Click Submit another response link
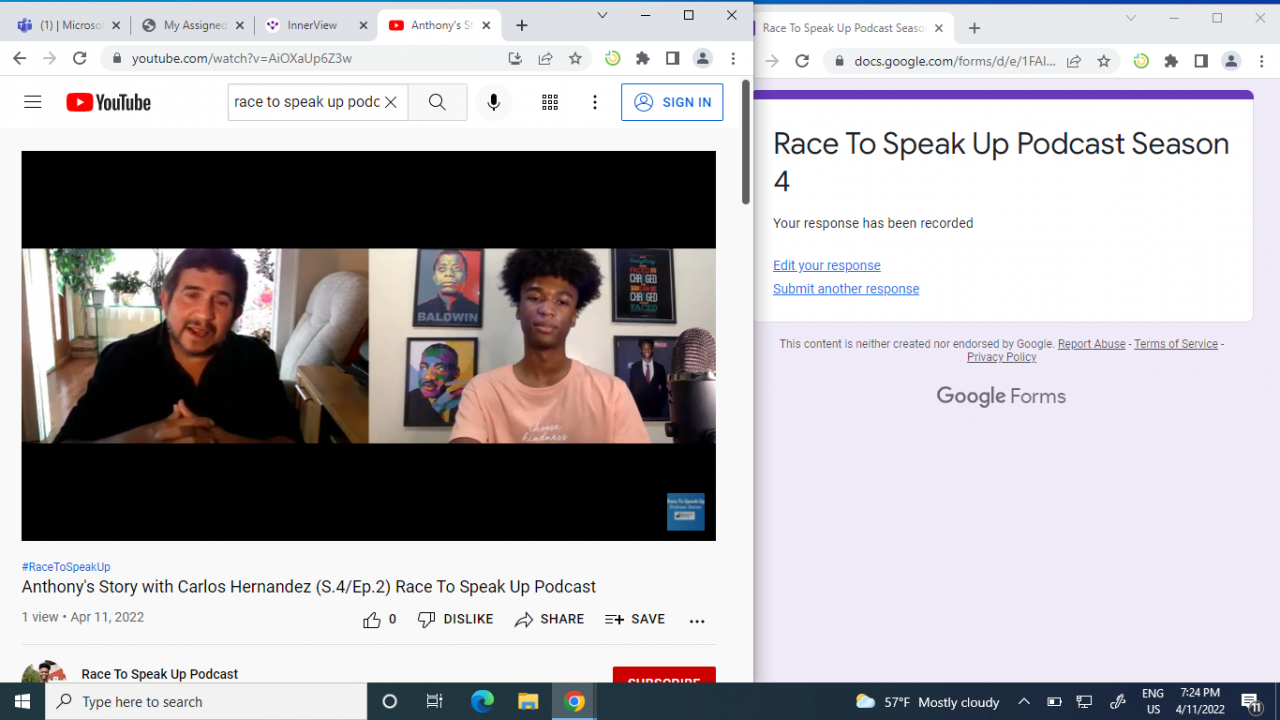Viewport: 1280px width, 720px height. click(x=845, y=289)
